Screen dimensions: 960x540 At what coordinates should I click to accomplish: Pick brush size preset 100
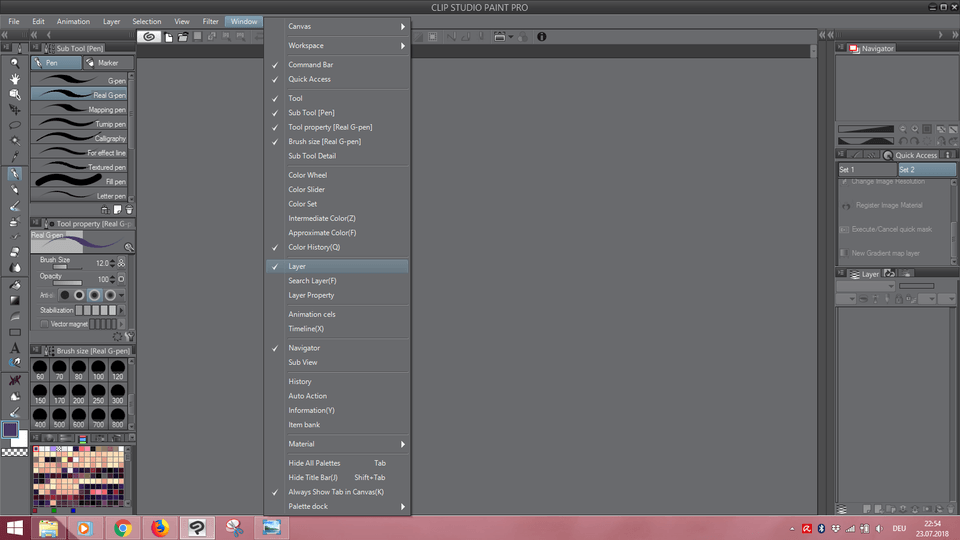[x=99, y=370]
